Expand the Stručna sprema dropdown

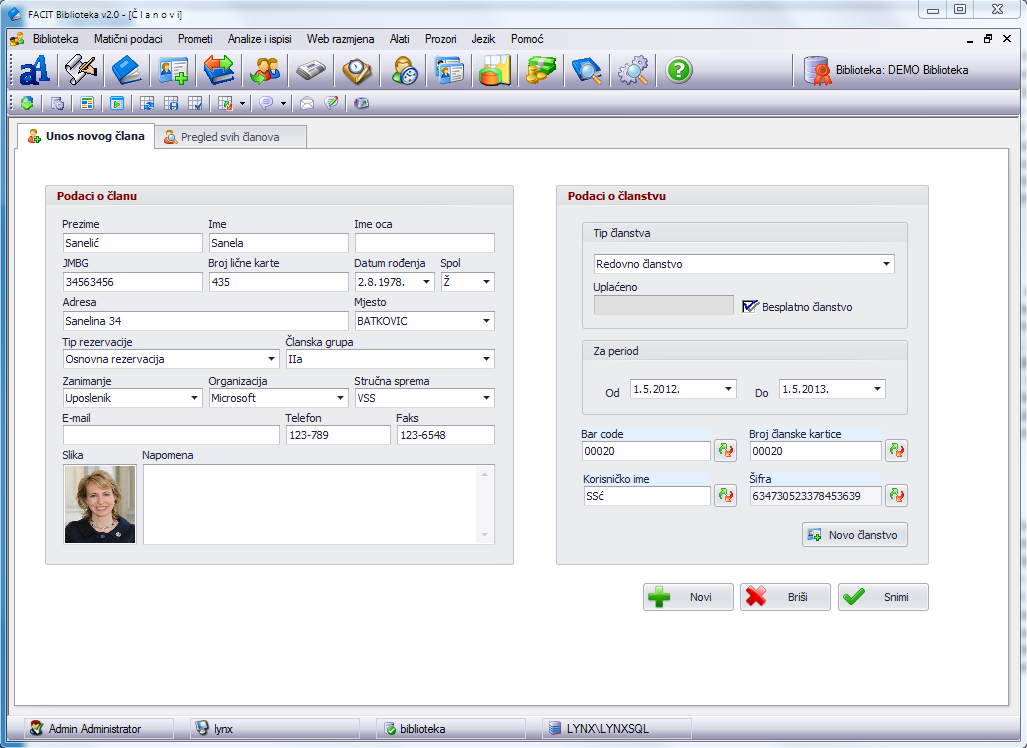486,398
